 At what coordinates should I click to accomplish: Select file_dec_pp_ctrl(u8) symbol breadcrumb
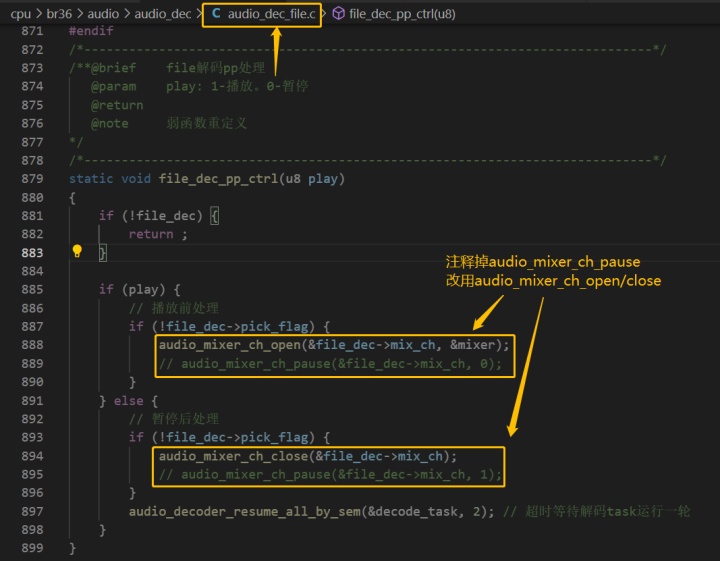pyautogui.click(x=402, y=14)
